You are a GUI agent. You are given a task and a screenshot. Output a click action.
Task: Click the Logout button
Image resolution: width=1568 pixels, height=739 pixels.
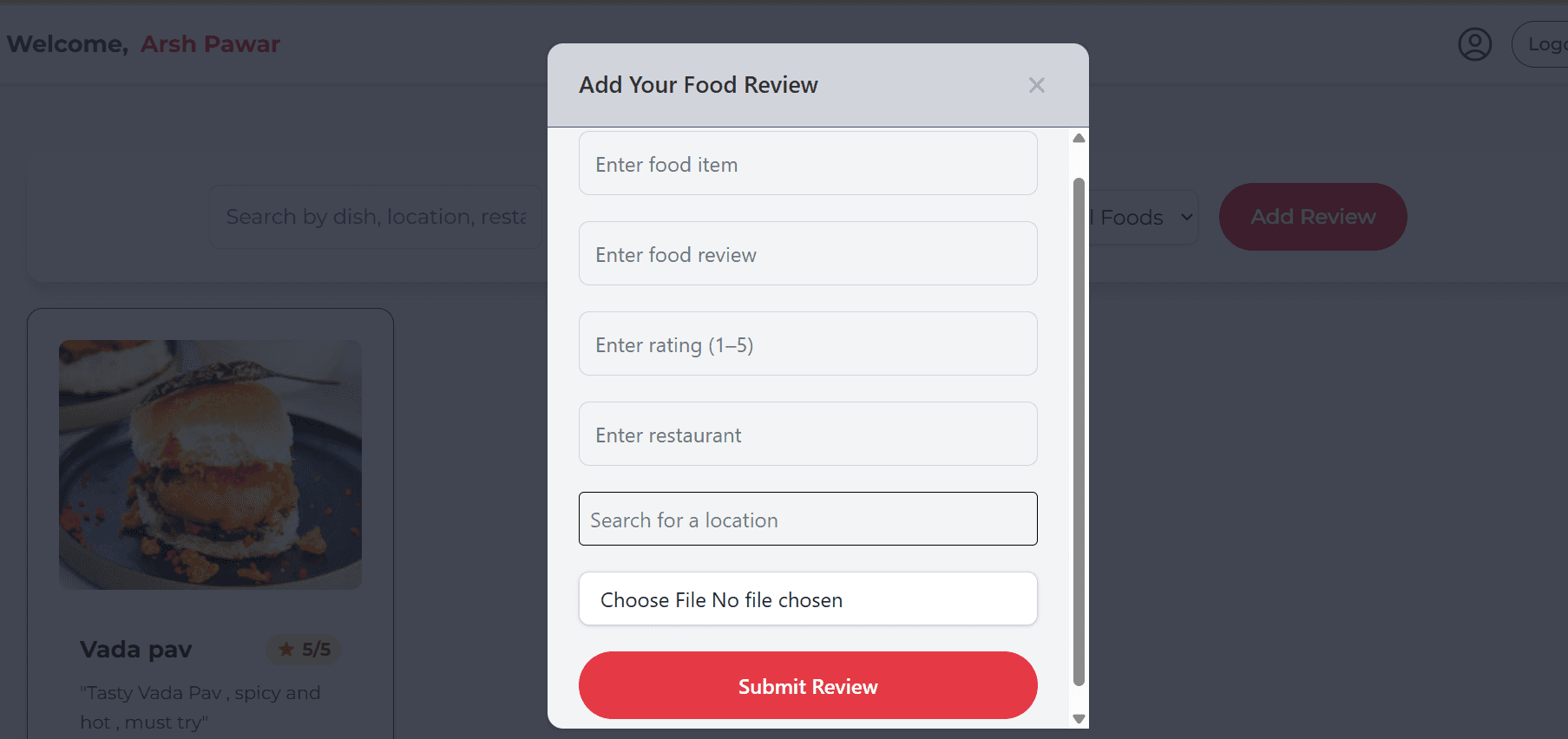1545,44
